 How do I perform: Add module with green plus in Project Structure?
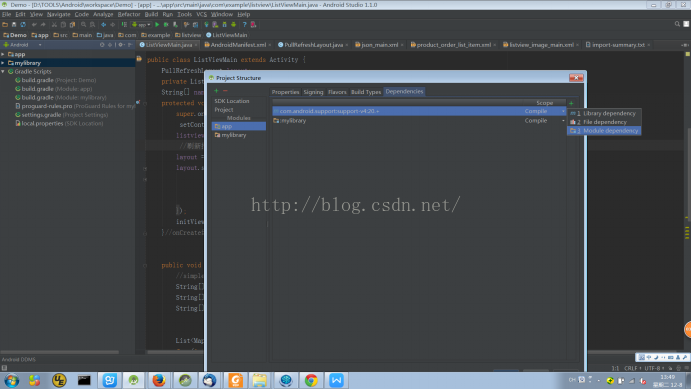coord(216,91)
